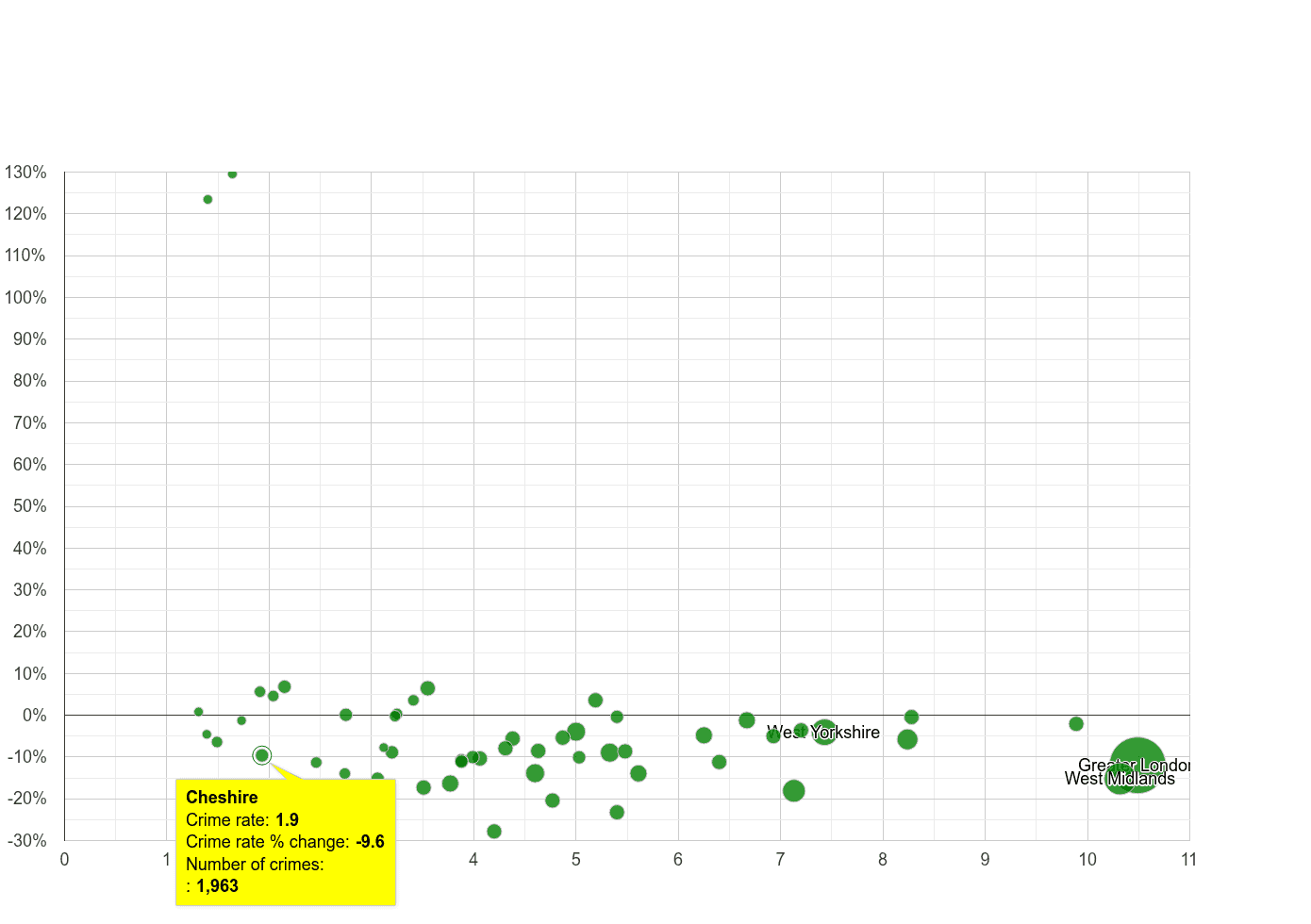1311x924 pixels.
Task: Click the x-axis label 0
Action: tap(64, 860)
